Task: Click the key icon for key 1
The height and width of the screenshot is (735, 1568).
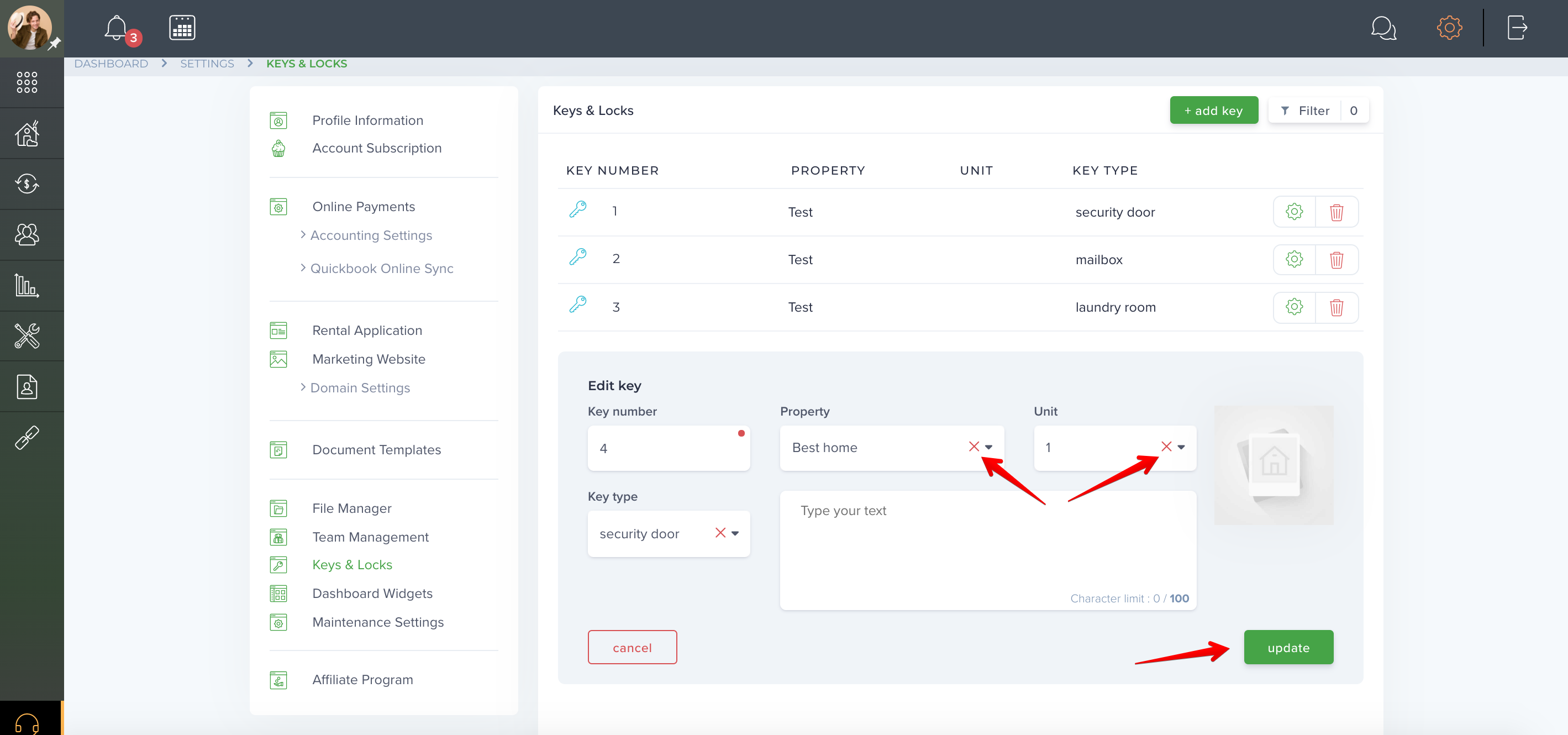Action: pos(578,209)
